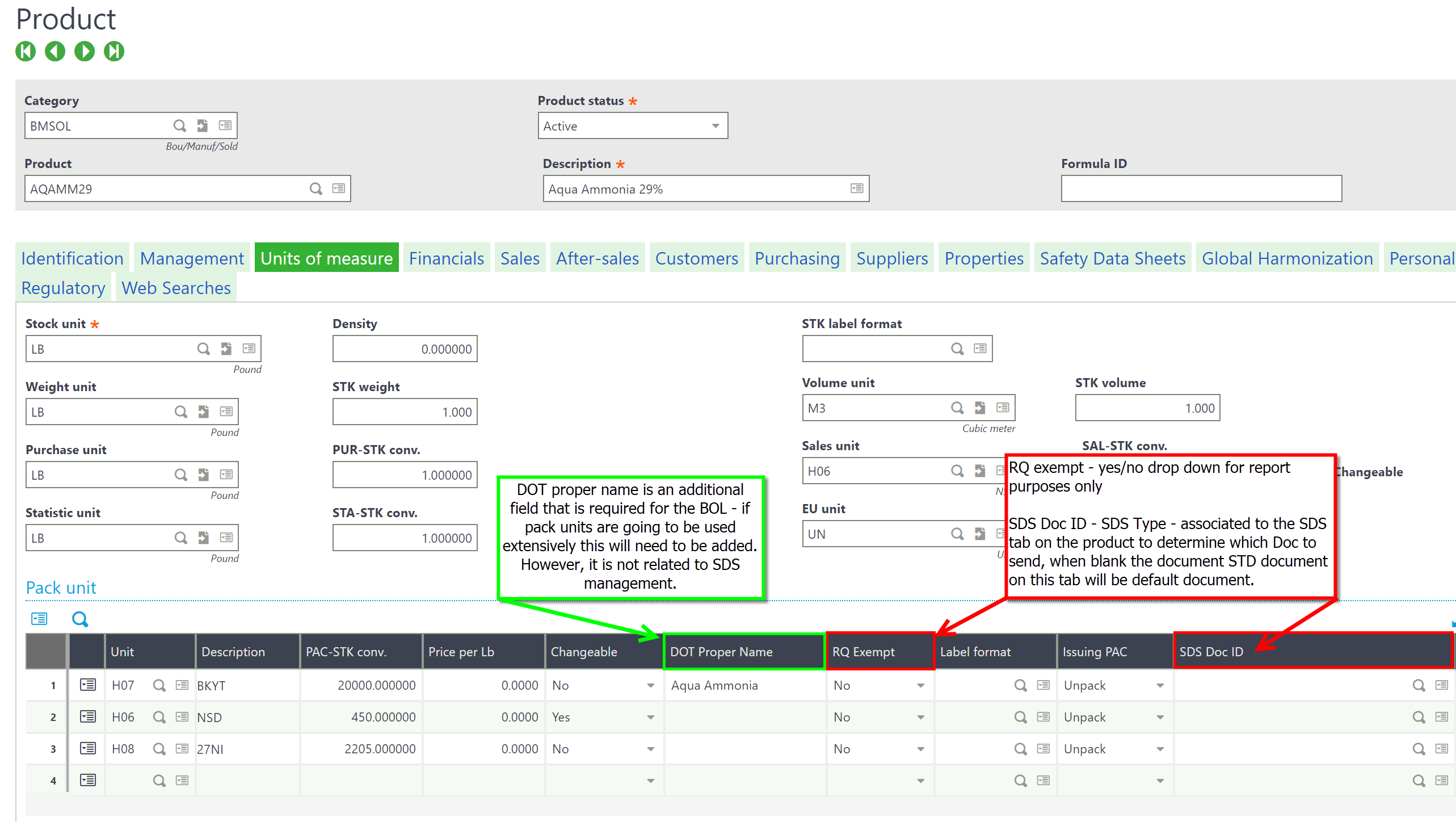
Task: Switch to the Safety Data Sheets tab
Action: 1112,258
